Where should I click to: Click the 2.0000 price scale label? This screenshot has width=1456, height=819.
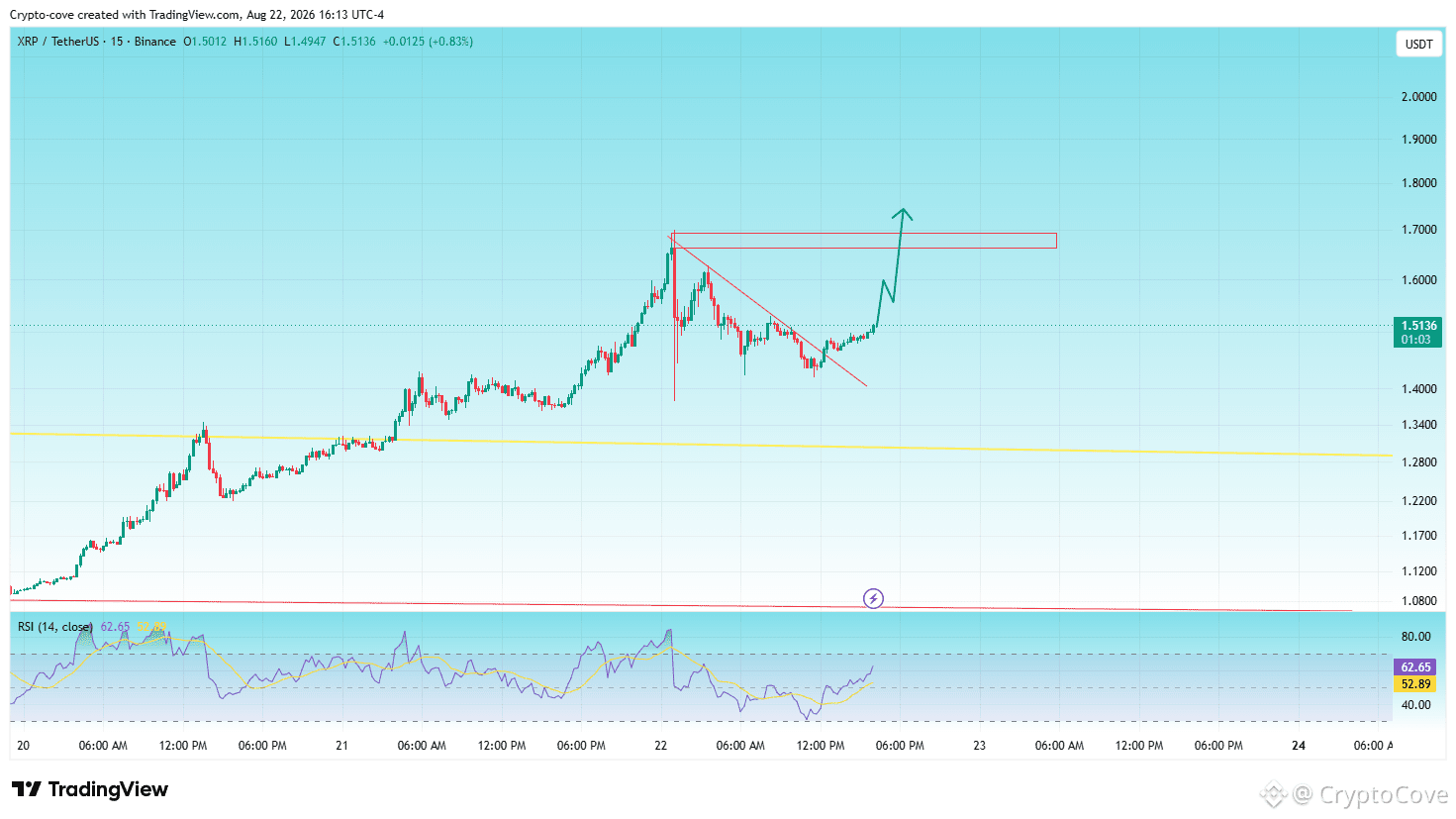pyautogui.click(x=1418, y=97)
